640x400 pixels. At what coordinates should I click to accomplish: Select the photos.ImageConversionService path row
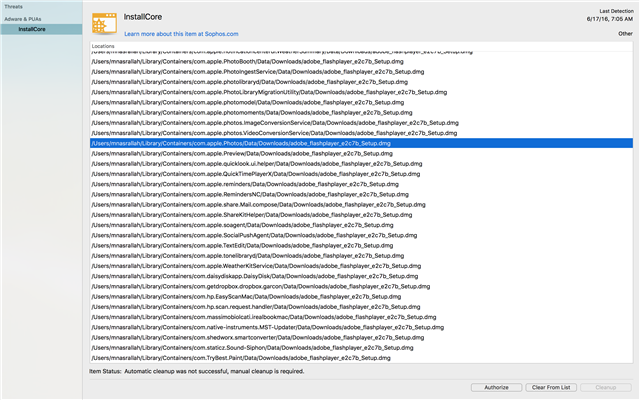click(x=361, y=123)
